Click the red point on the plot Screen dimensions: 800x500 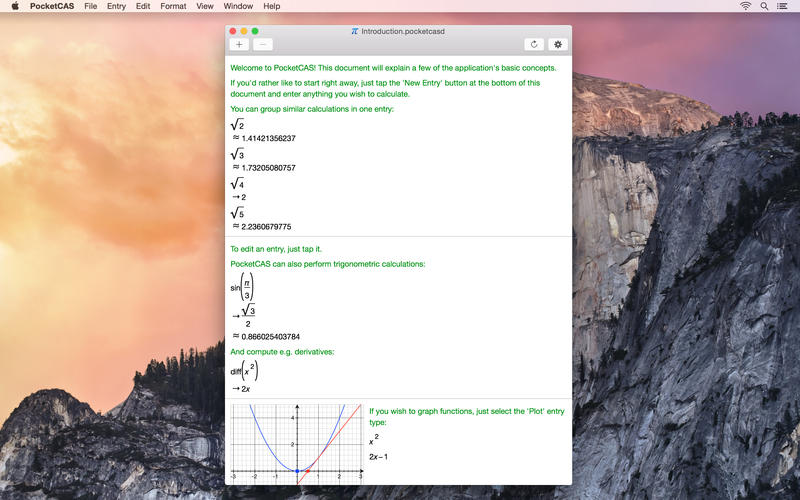(x=308, y=471)
